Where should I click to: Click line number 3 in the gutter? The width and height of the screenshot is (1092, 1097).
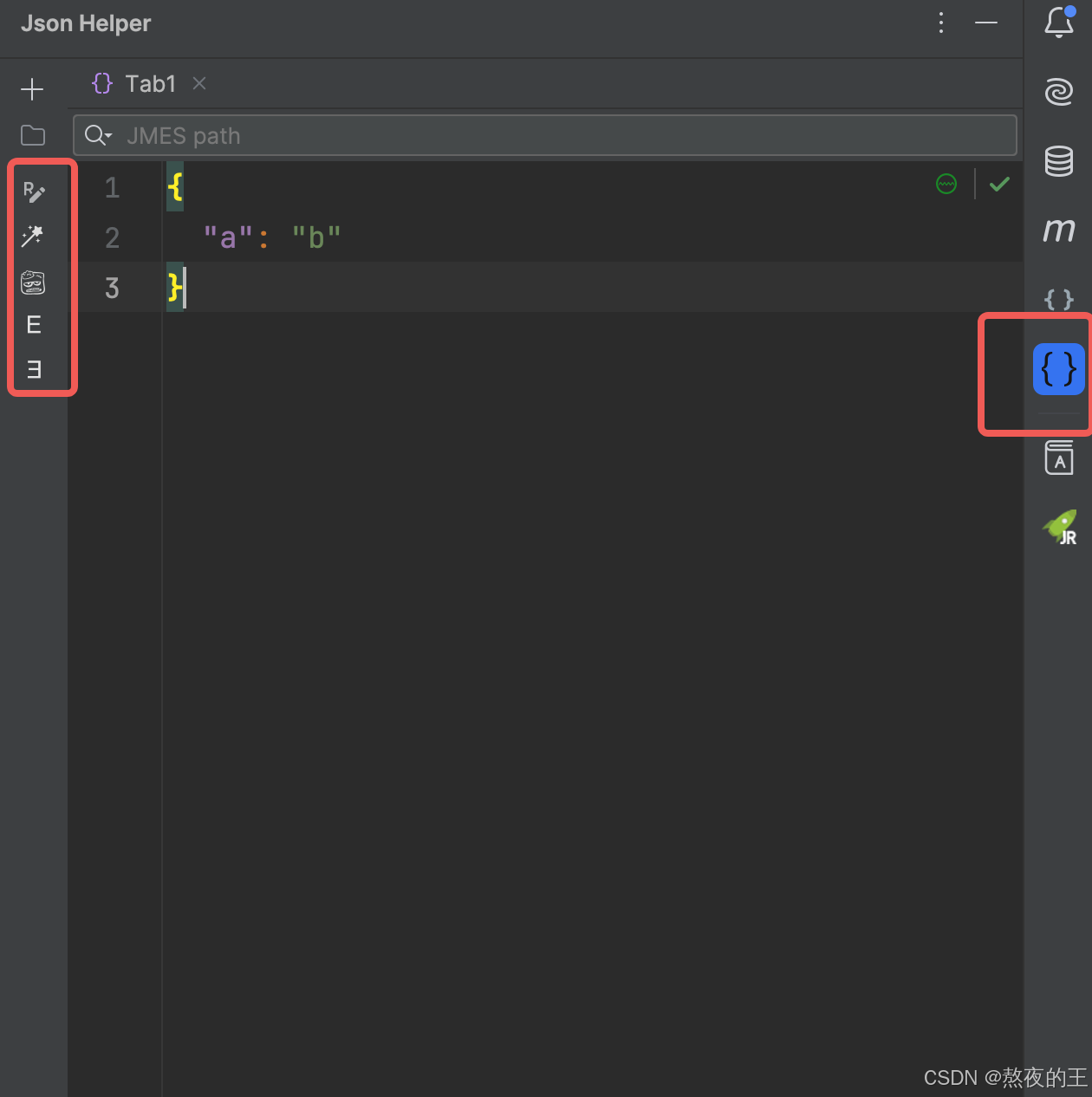click(x=113, y=289)
